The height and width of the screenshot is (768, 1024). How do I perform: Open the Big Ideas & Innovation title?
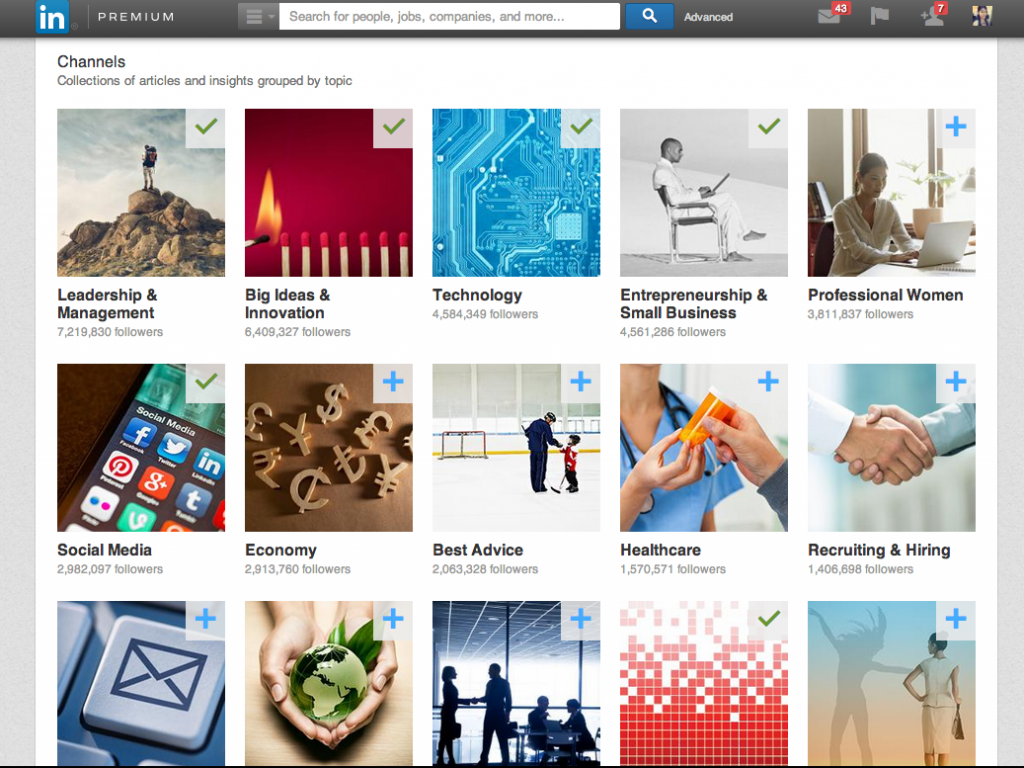point(287,304)
